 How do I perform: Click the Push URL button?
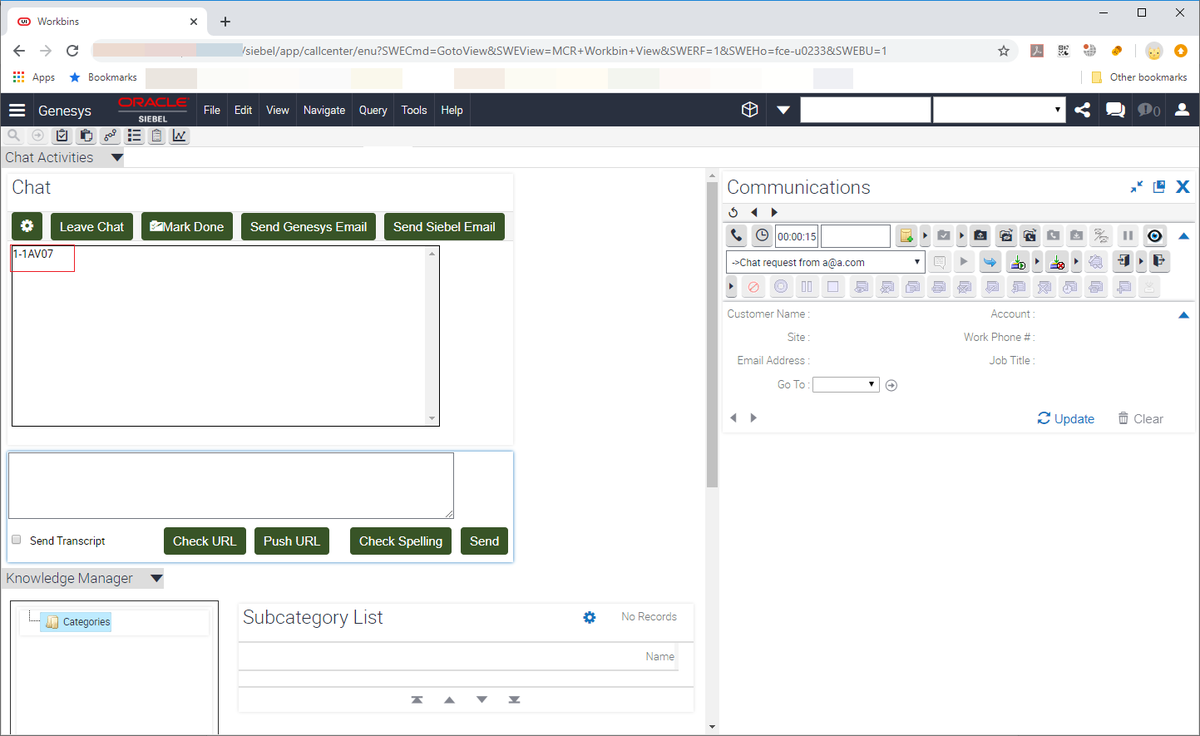292,541
